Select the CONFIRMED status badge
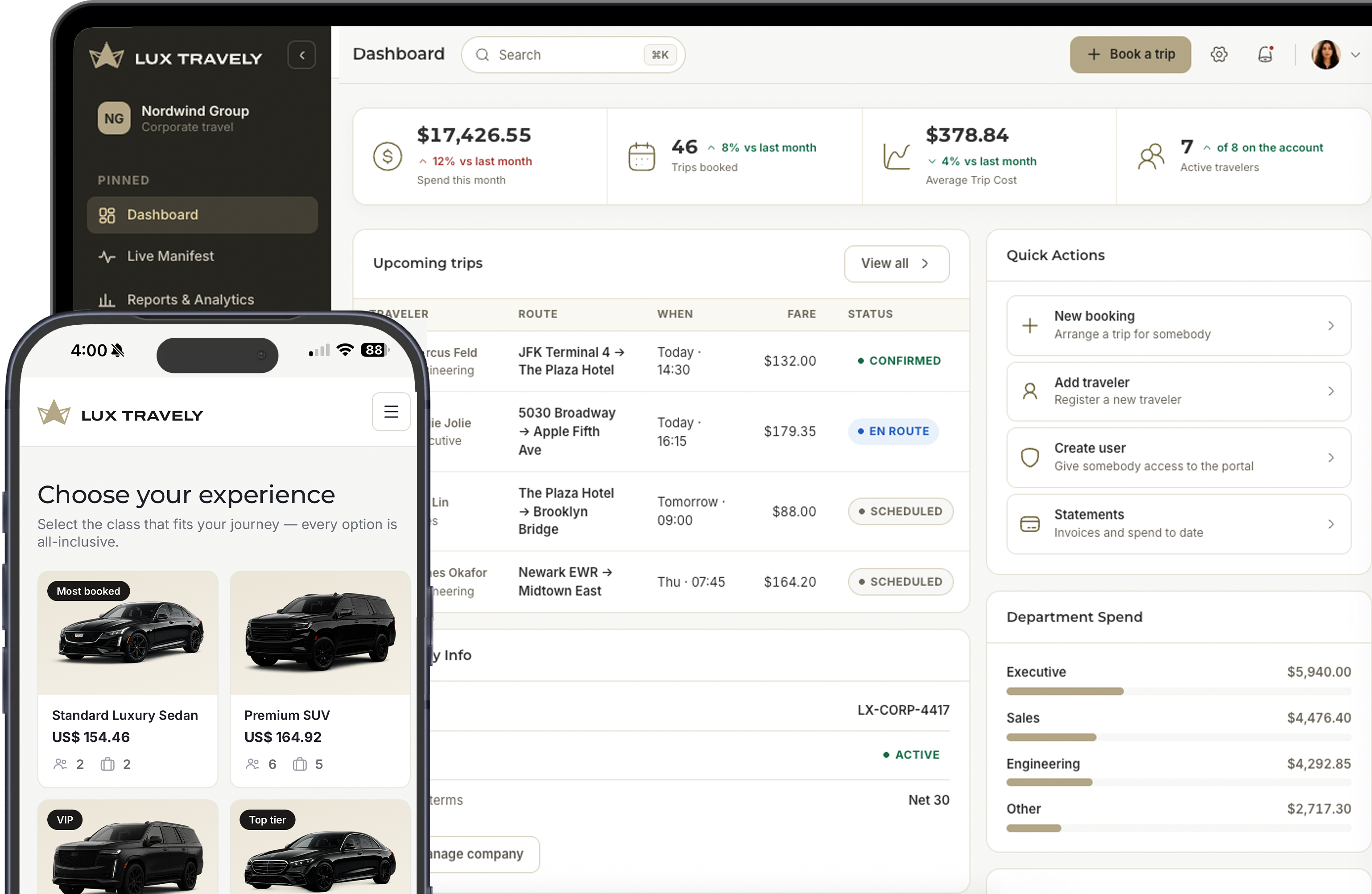The image size is (1372, 894). [x=898, y=361]
